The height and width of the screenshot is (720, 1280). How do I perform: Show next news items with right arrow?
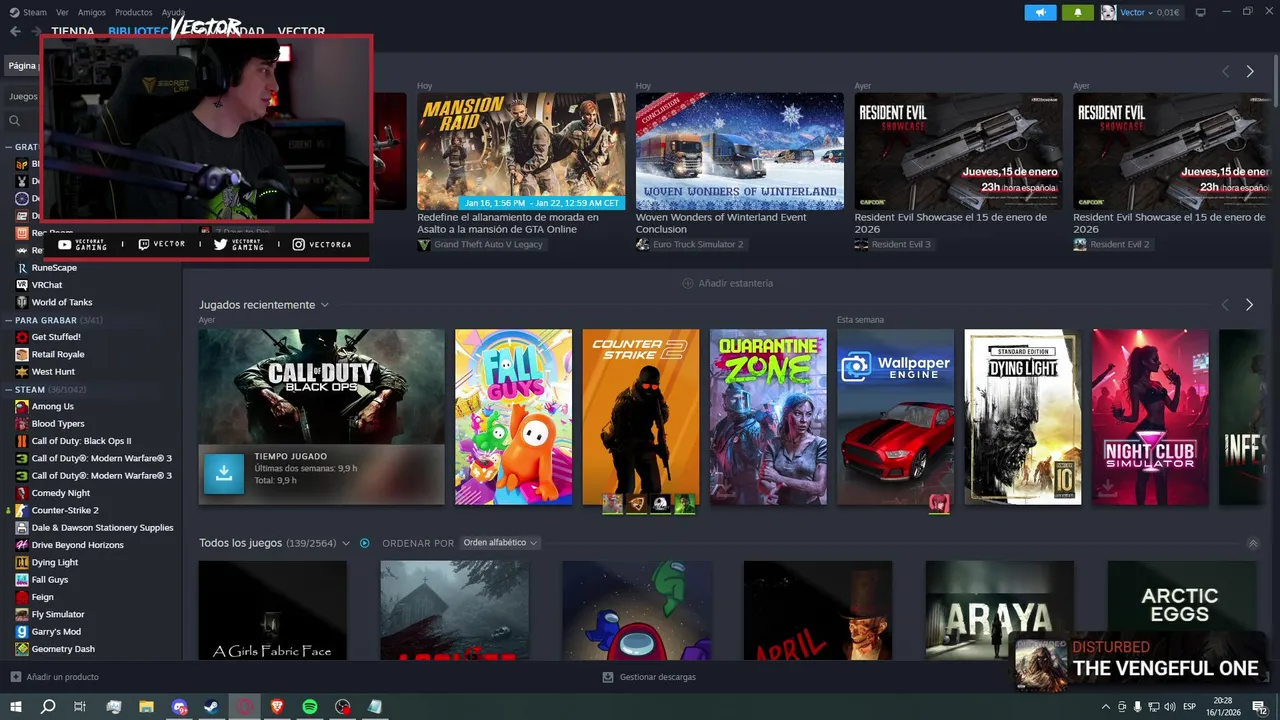coord(1250,71)
